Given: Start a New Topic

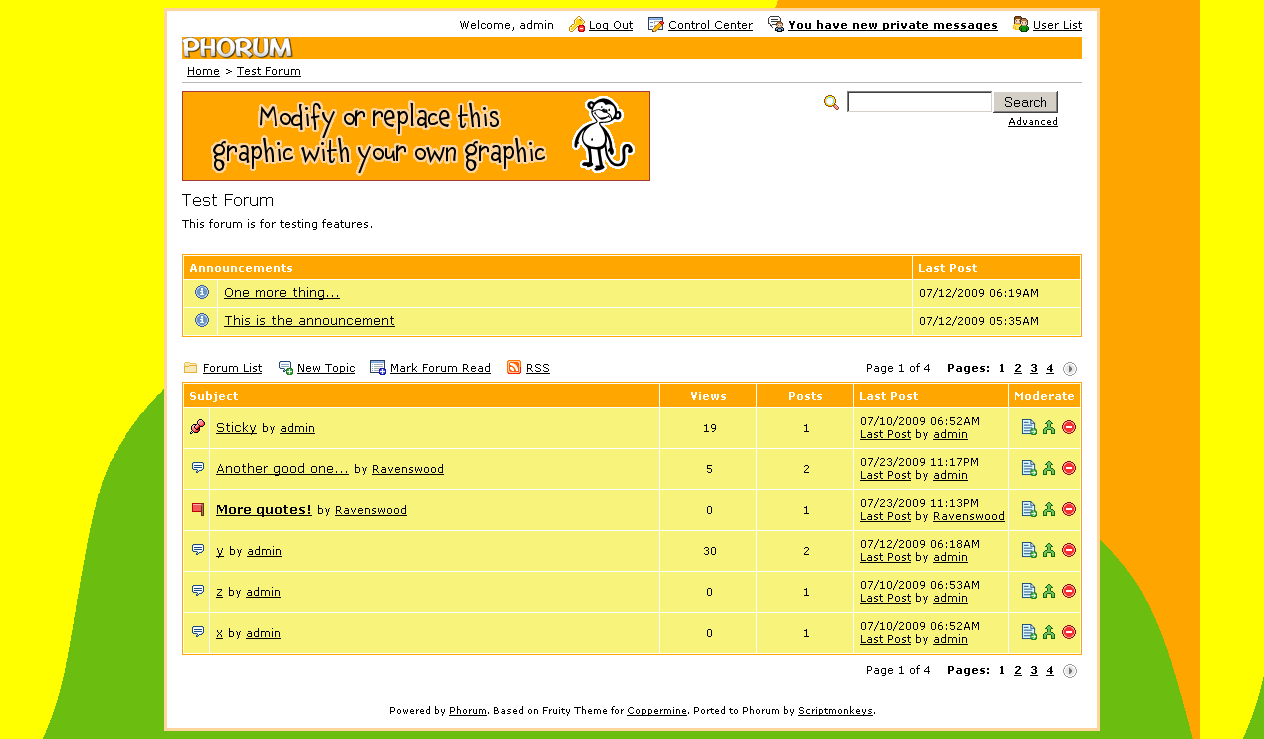Looking at the screenshot, I should point(326,368).
